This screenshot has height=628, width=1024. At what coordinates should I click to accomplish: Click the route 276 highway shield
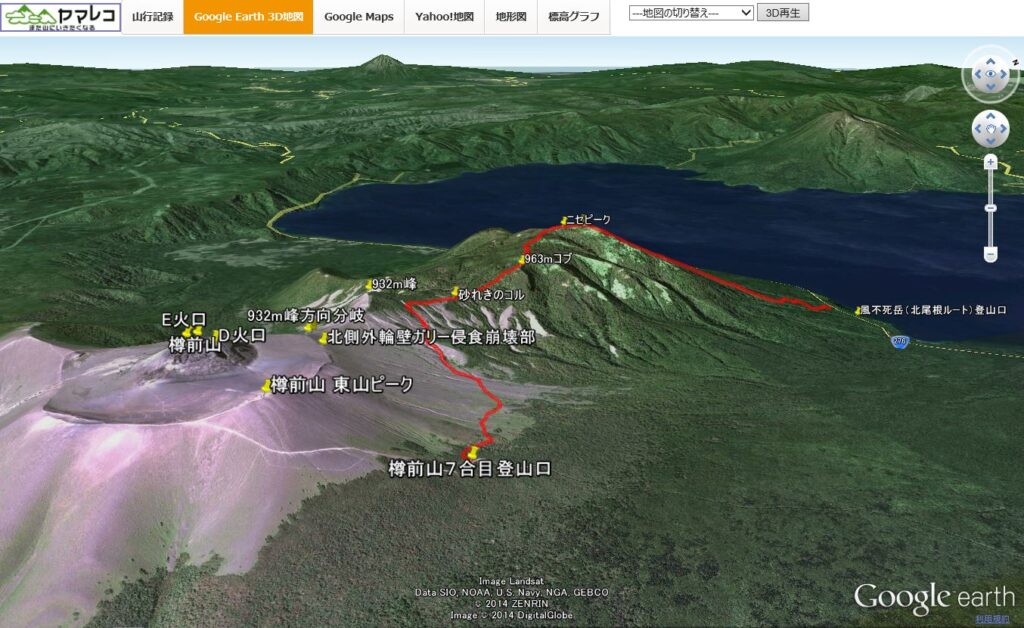[901, 342]
